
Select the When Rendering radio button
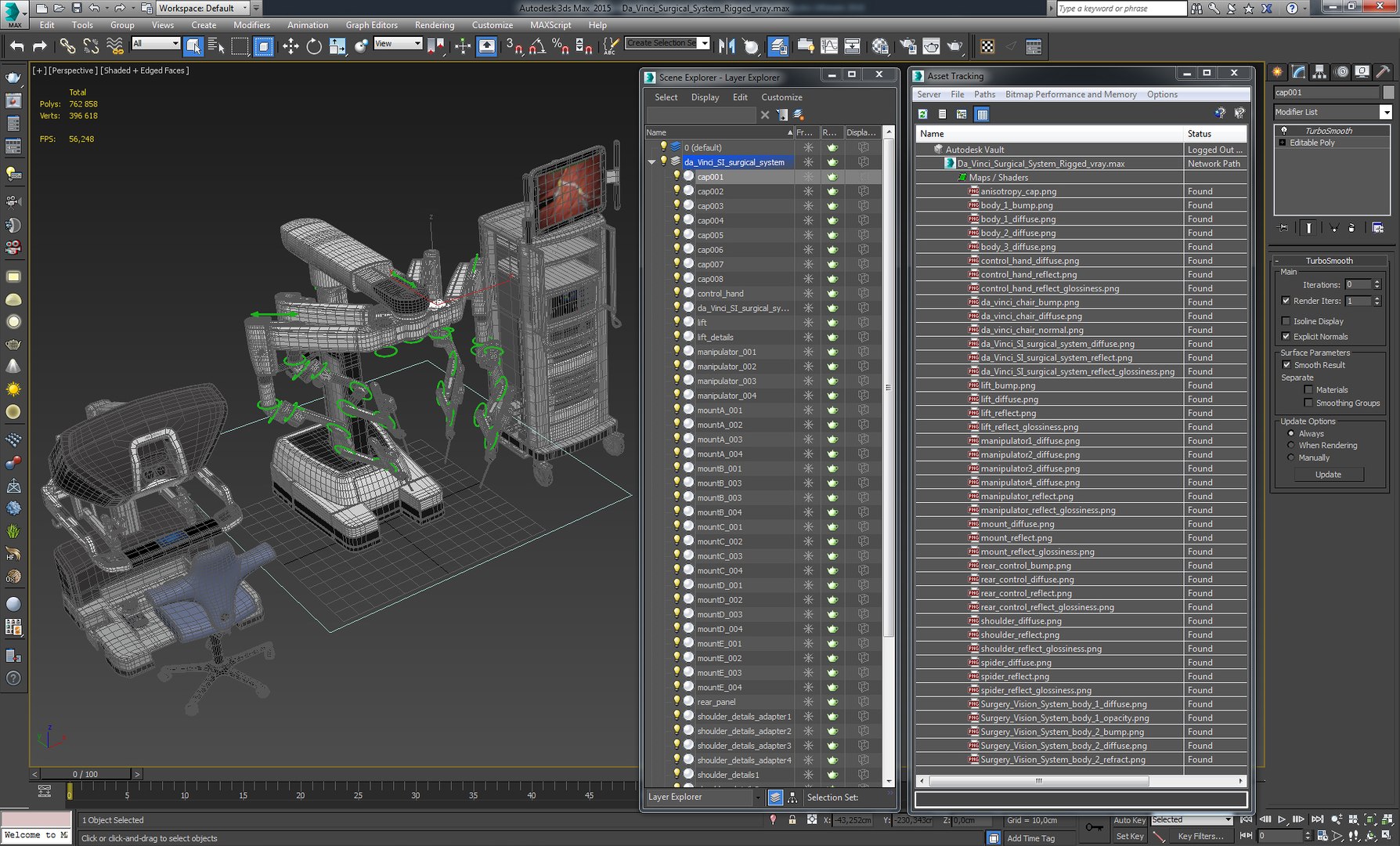(x=1291, y=445)
